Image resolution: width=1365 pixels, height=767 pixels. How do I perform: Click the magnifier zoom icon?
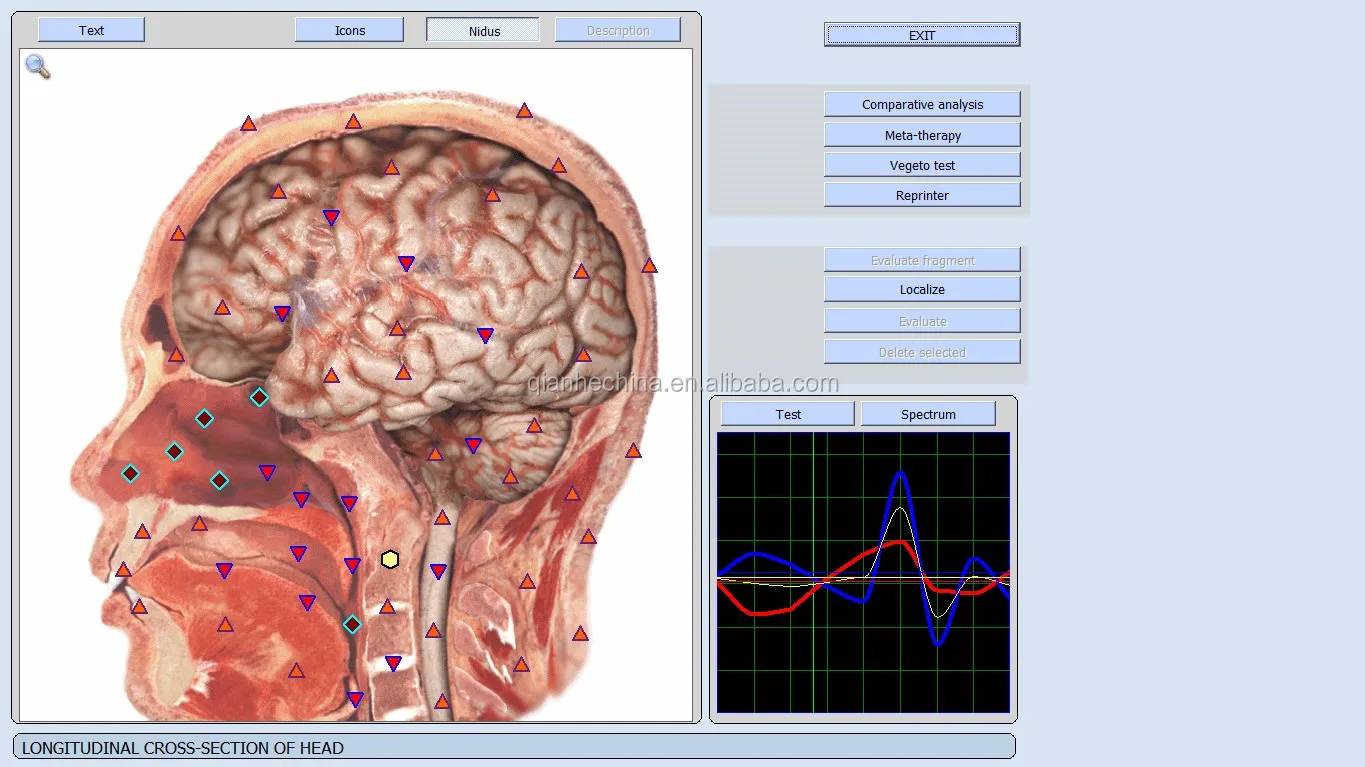(37, 67)
